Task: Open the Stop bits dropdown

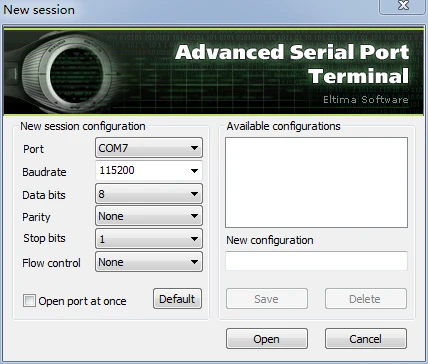Action: 149,239
